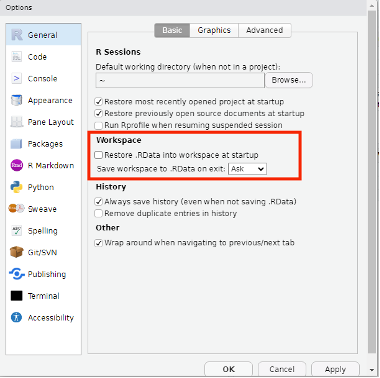Click the History section heading
This screenshot has width=380, height=378.
point(111,187)
